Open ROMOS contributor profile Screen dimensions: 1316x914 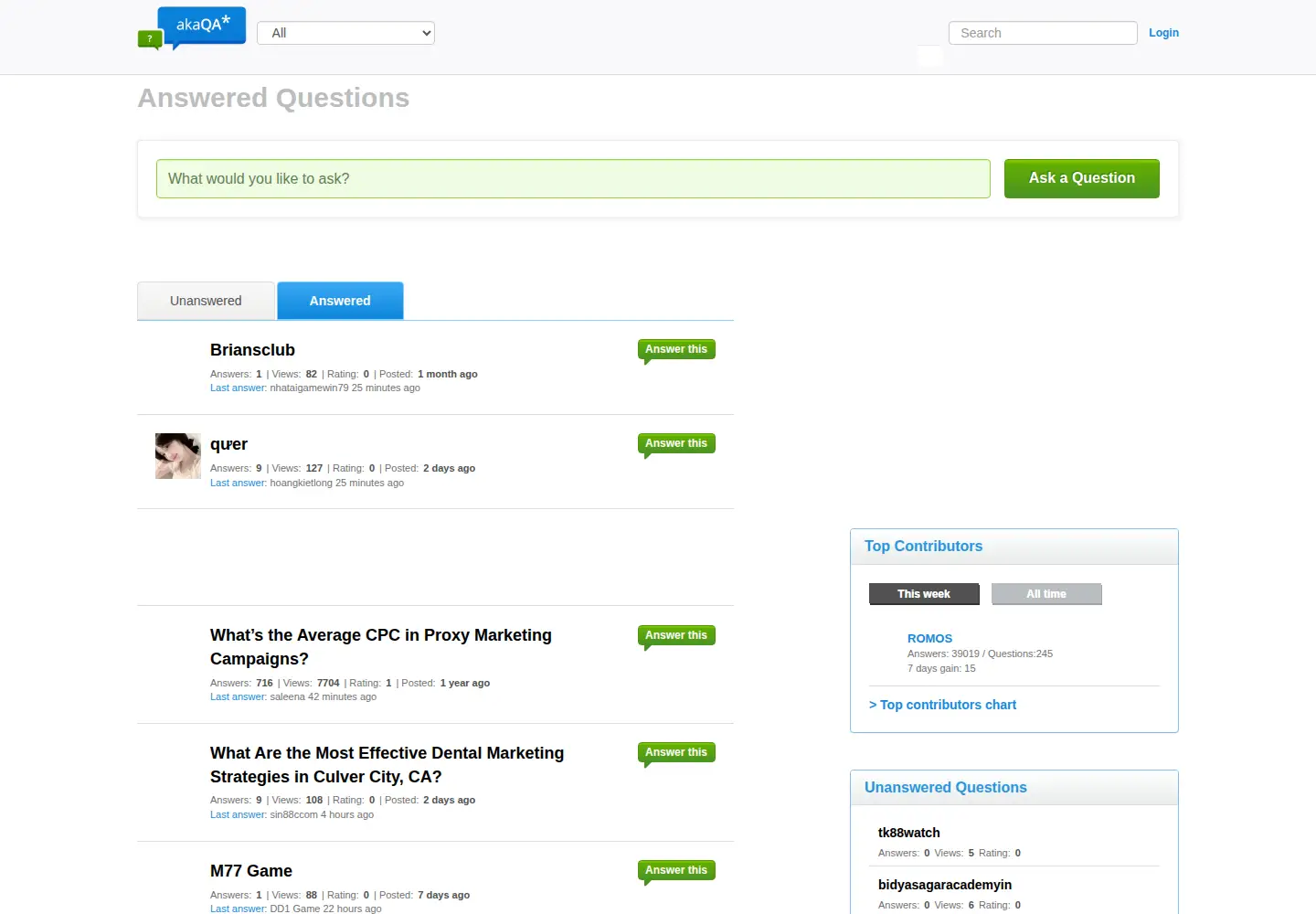(929, 638)
